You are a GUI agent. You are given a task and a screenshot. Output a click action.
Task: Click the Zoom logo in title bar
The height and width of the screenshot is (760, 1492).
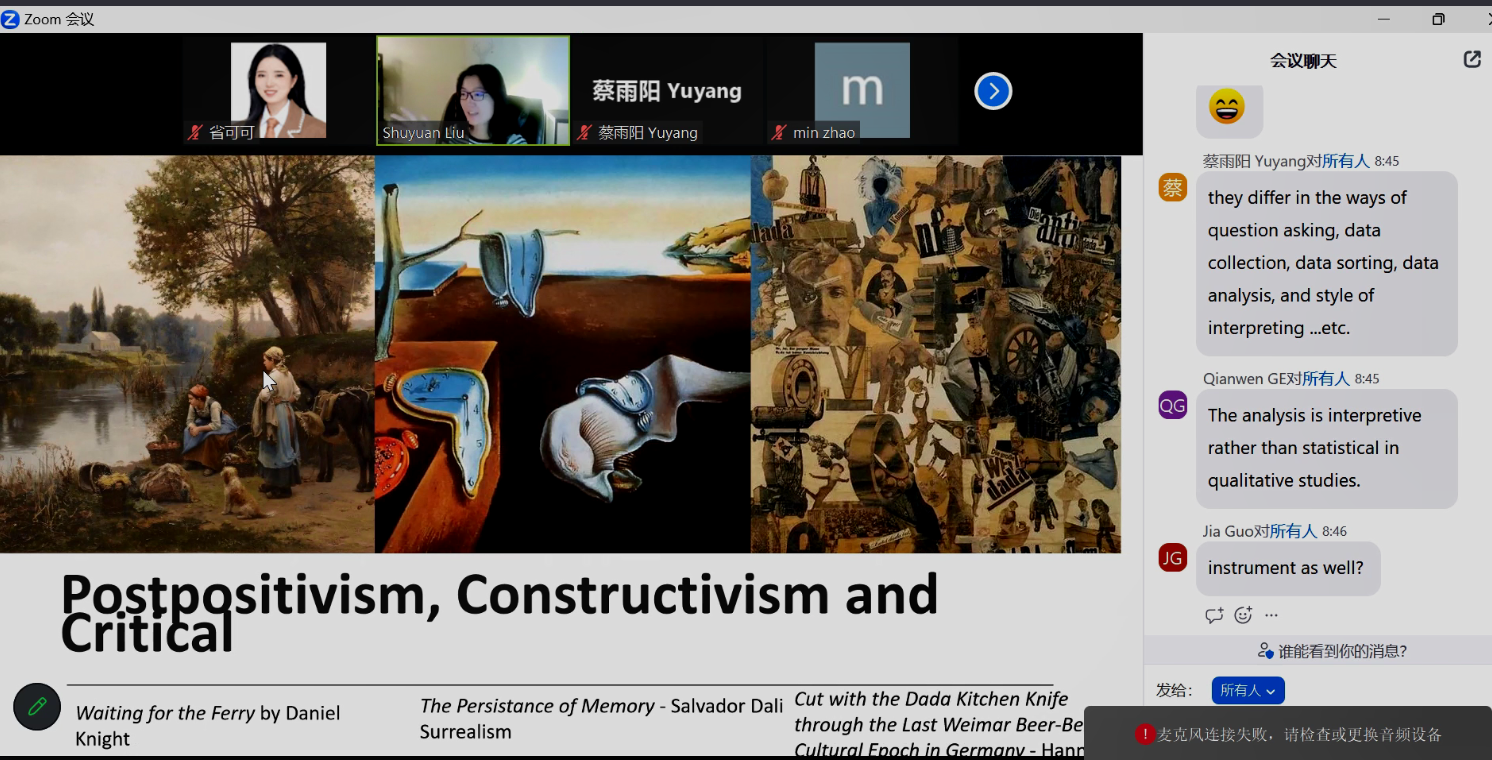pyautogui.click(x=11, y=19)
